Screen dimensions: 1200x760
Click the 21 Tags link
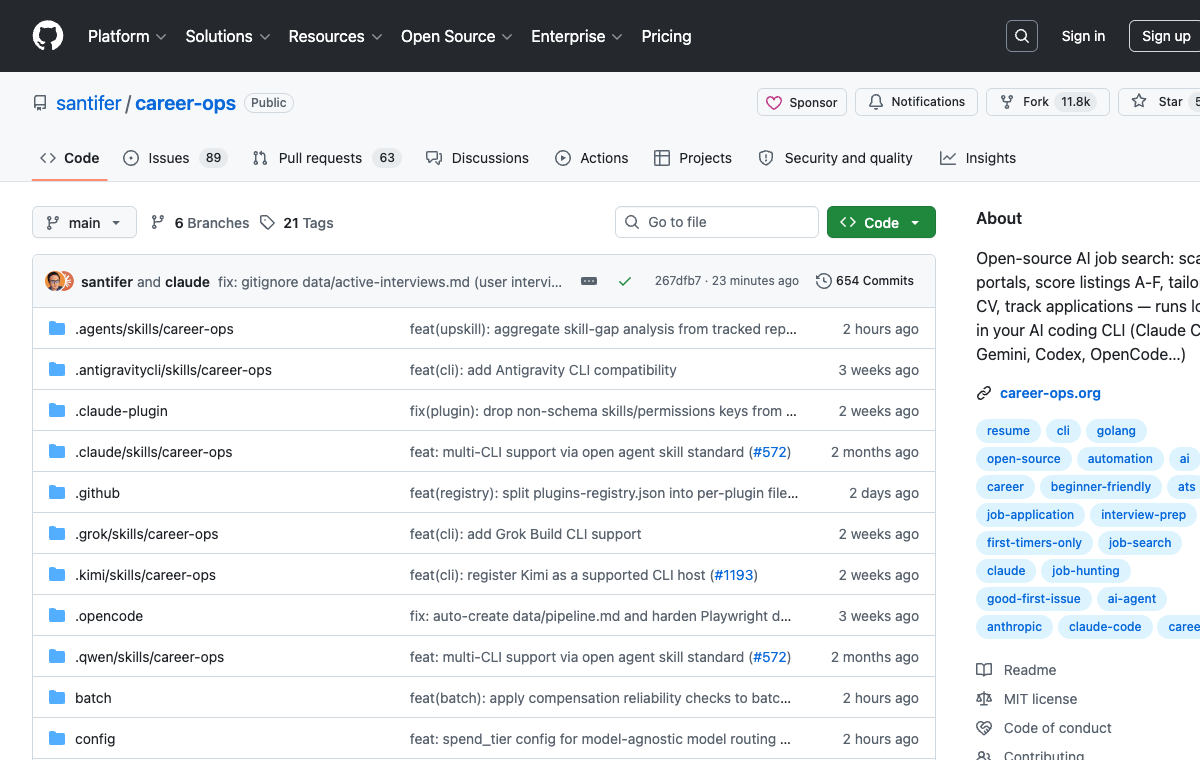point(297,223)
